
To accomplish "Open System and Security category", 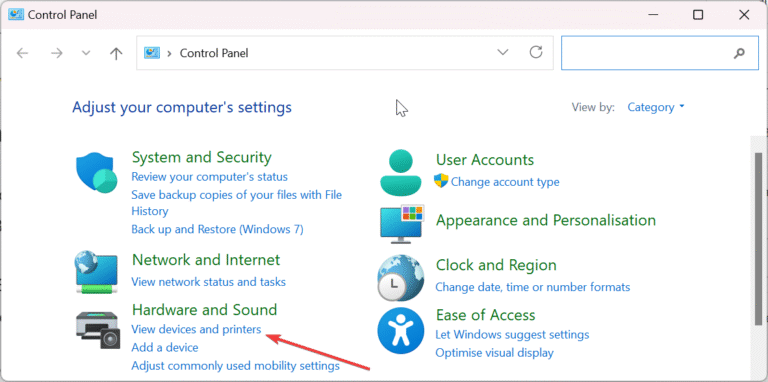I will point(202,157).
